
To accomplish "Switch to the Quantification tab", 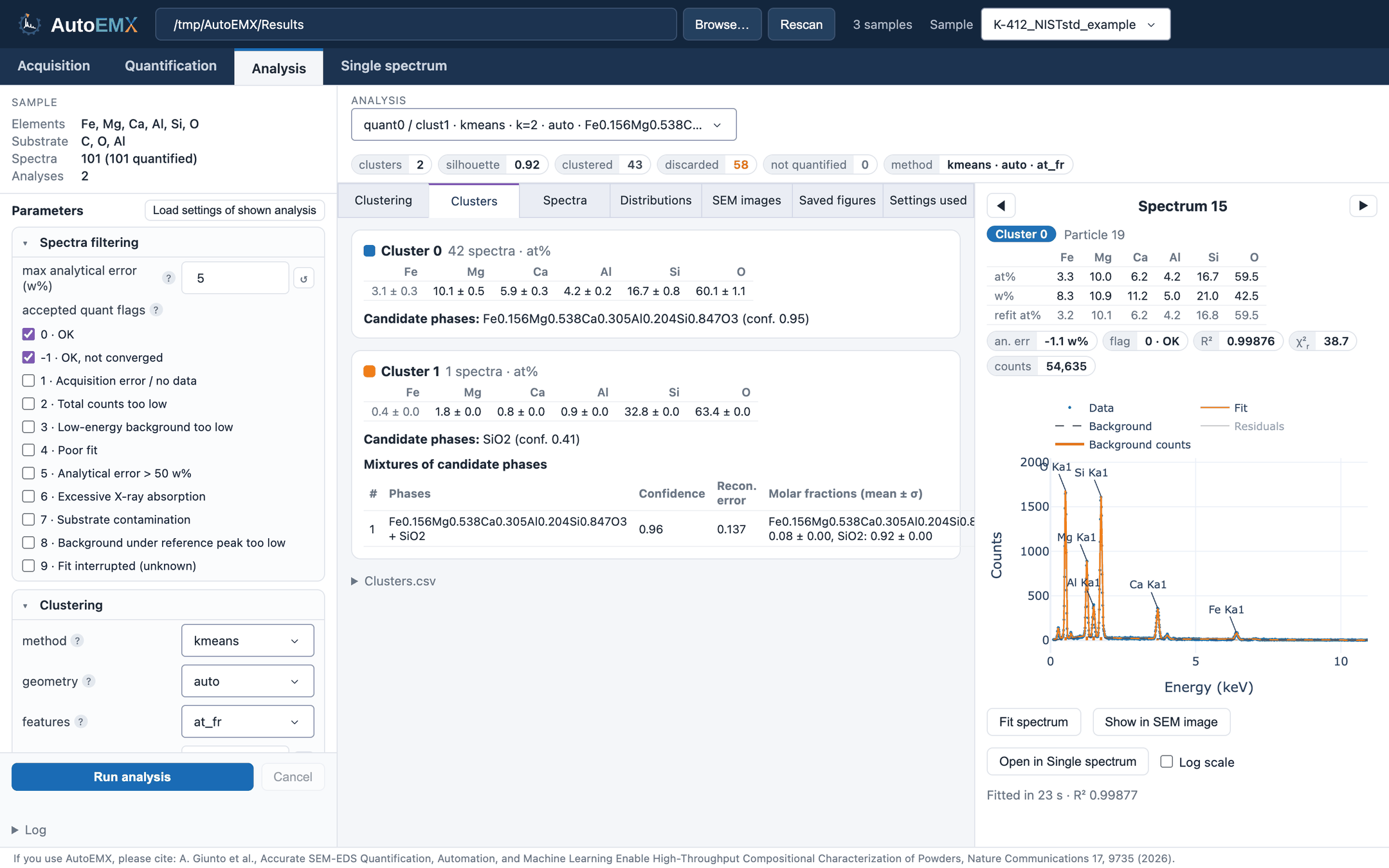I will click(170, 66).
